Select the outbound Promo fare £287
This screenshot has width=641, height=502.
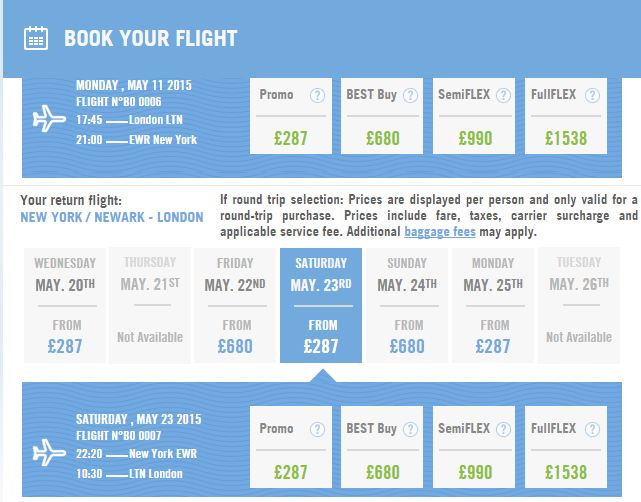coord(291,116)
